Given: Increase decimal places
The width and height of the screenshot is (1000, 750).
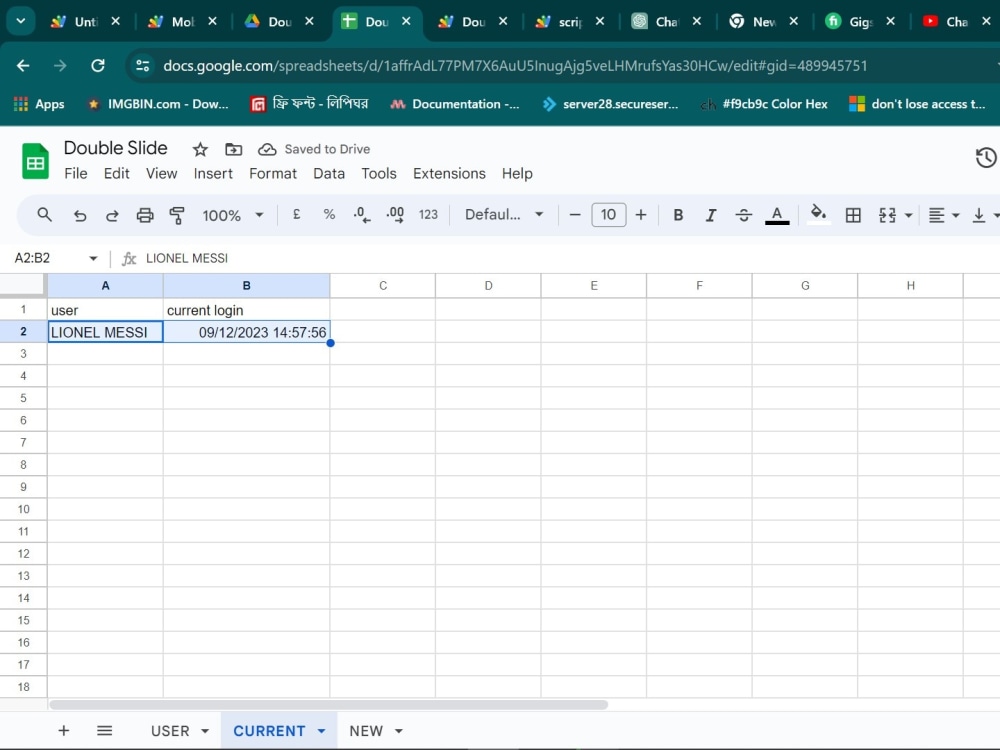Looking at the screenshot, I should tap(395, 215).
